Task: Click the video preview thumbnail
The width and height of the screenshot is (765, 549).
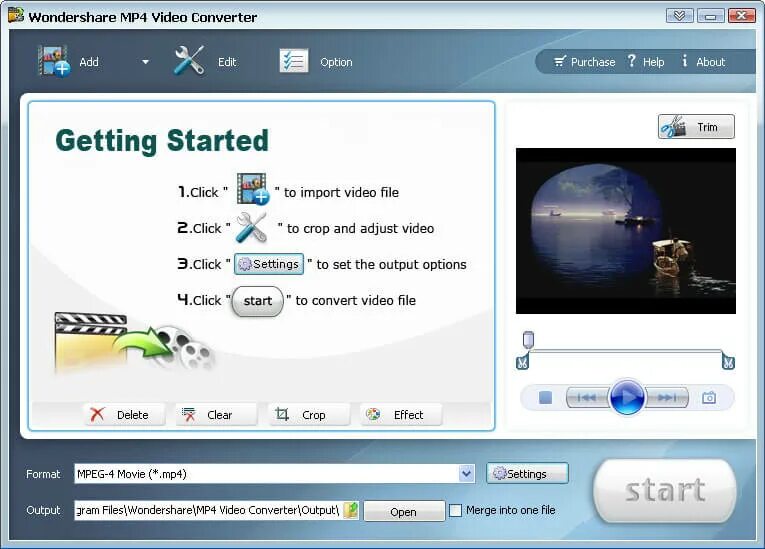Action: 626,231
